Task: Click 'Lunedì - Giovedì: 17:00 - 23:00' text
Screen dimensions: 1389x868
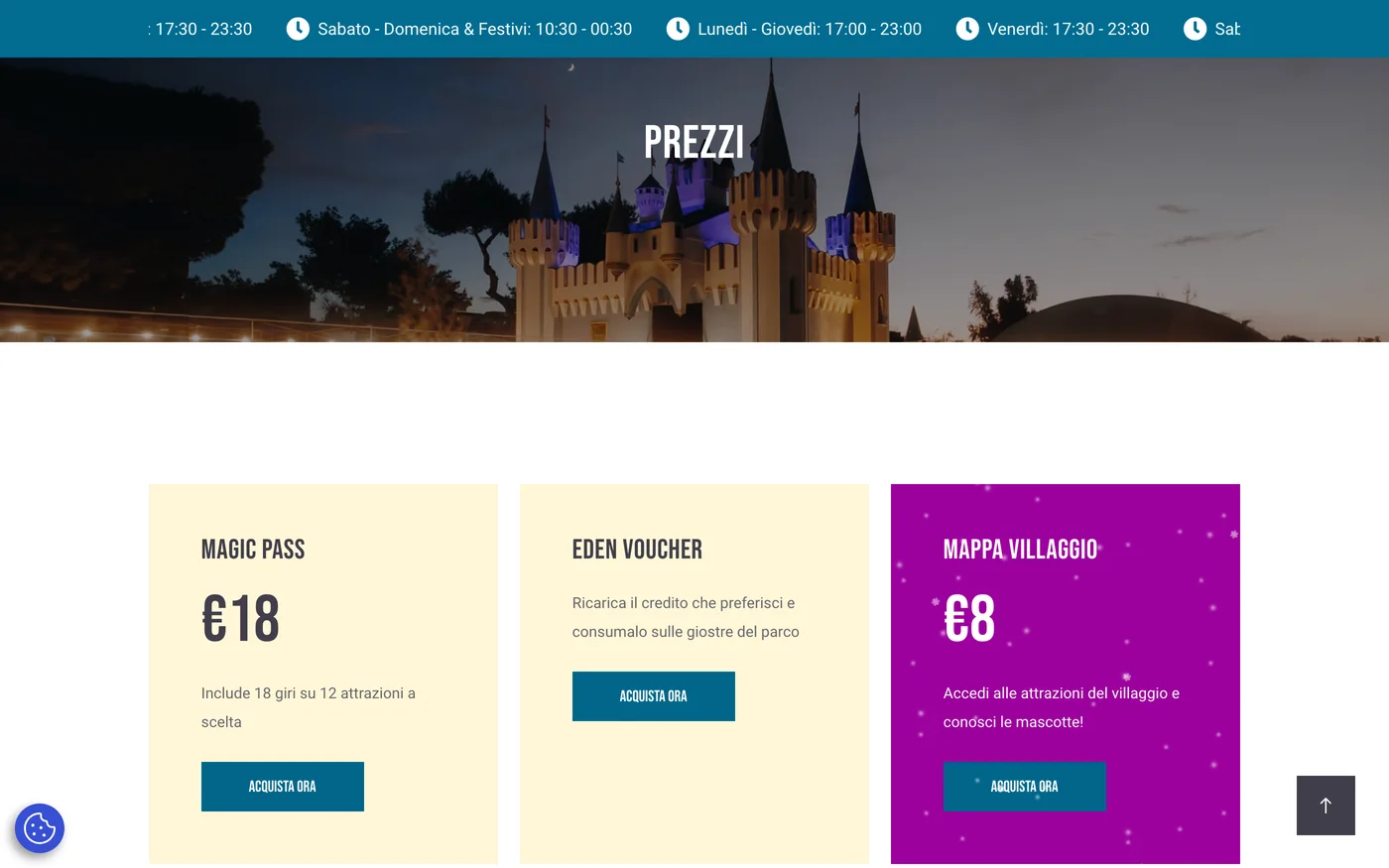Action: 810,29
